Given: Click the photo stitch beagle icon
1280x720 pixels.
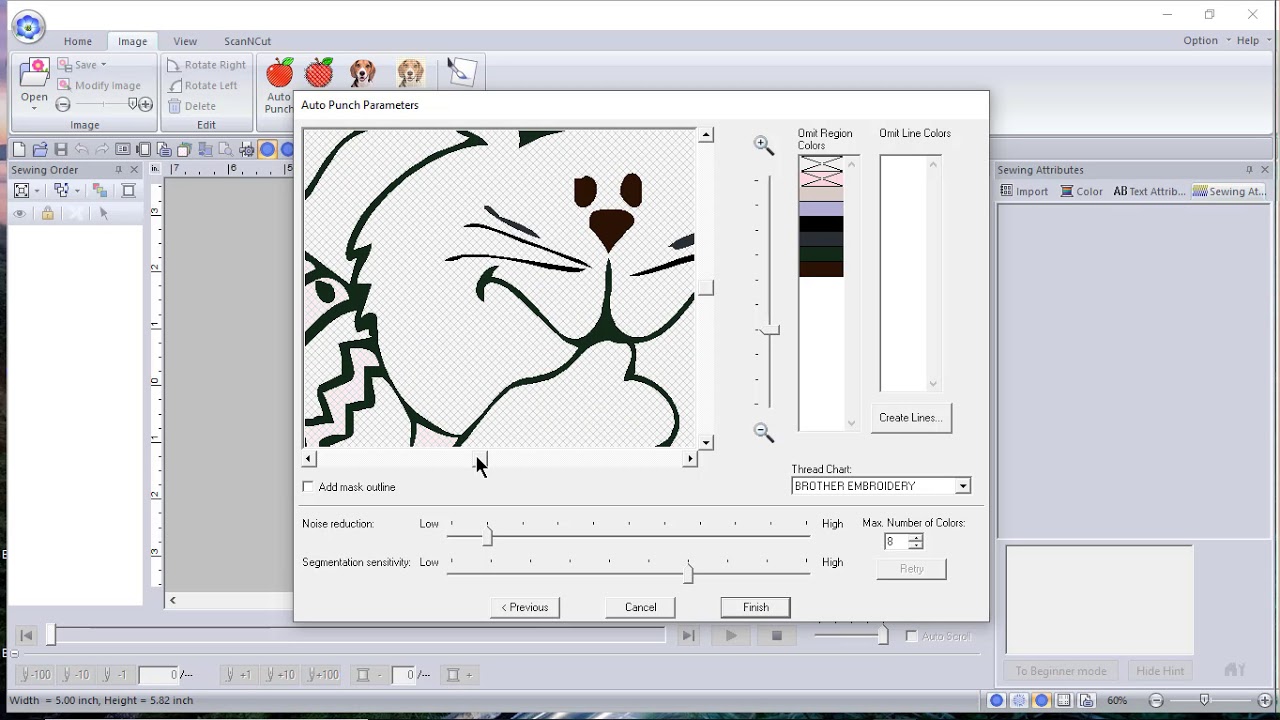Looking at the screenshot, I should click(x=363, y=72).
